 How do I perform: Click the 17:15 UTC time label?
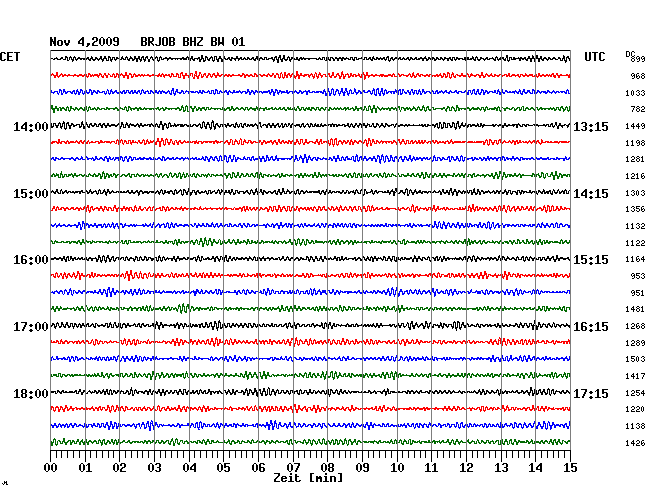591,393
